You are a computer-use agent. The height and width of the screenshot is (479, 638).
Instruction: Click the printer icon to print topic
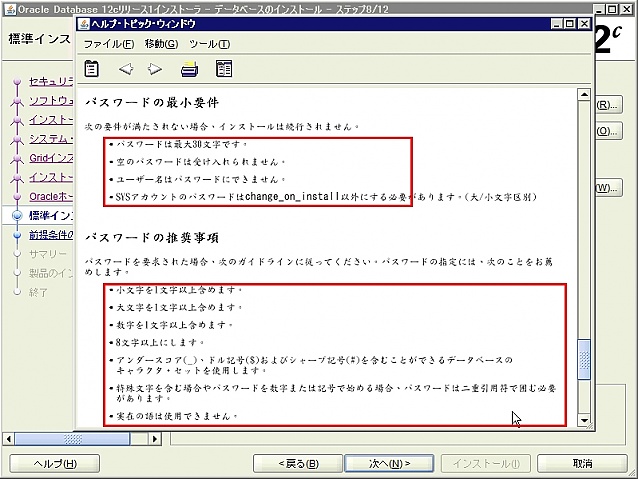[190, 69]
